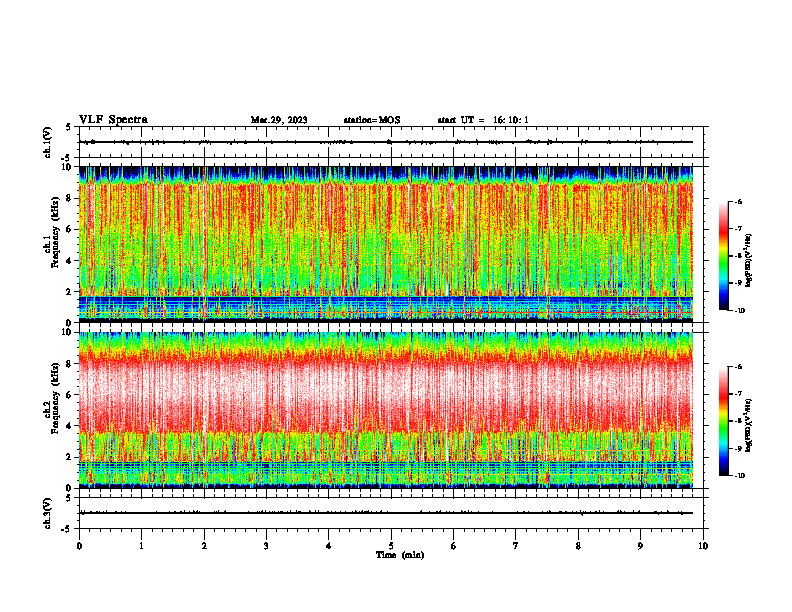
Task: Select the "start UT = 16:10:1" header text
Action: click(x=483, y=120)
